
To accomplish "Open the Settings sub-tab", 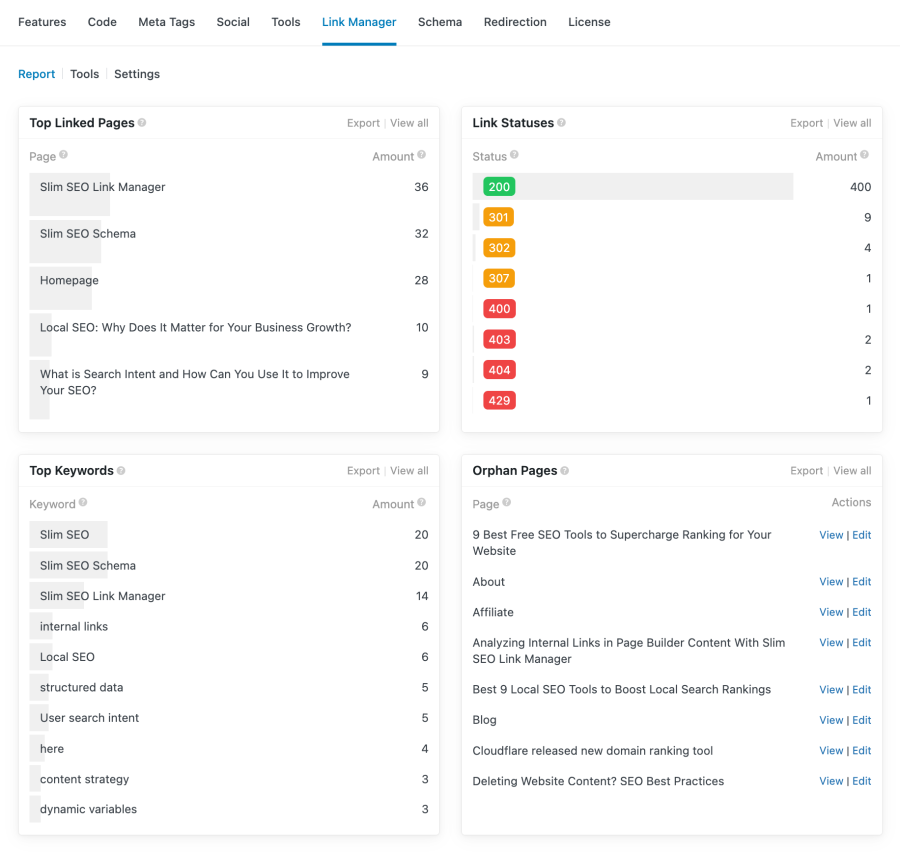I will click(x=137, y=74).
